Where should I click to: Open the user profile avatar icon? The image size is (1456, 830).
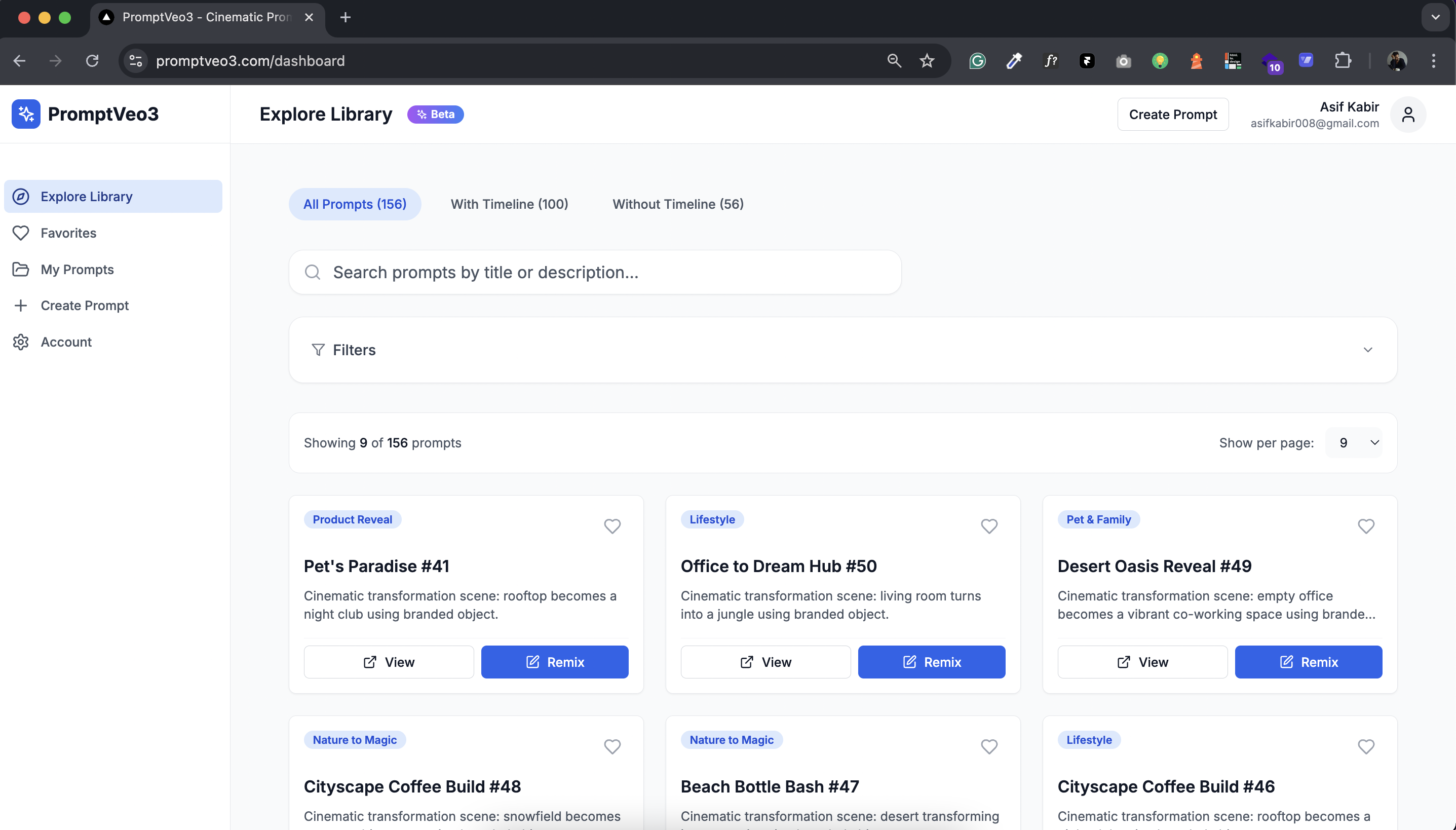tap(1408, 115)
